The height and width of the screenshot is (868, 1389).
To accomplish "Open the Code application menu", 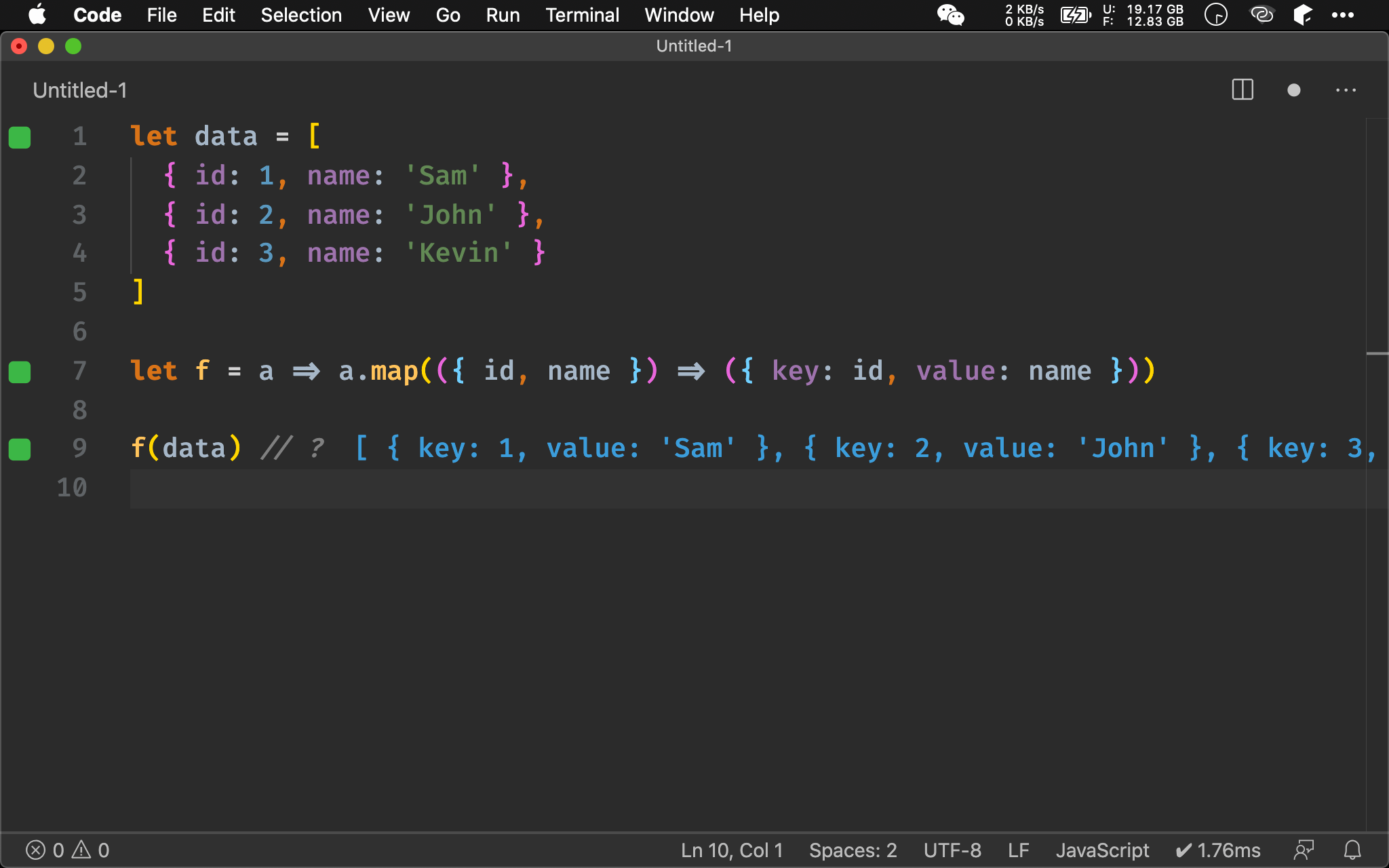I will tap(97, 15).
